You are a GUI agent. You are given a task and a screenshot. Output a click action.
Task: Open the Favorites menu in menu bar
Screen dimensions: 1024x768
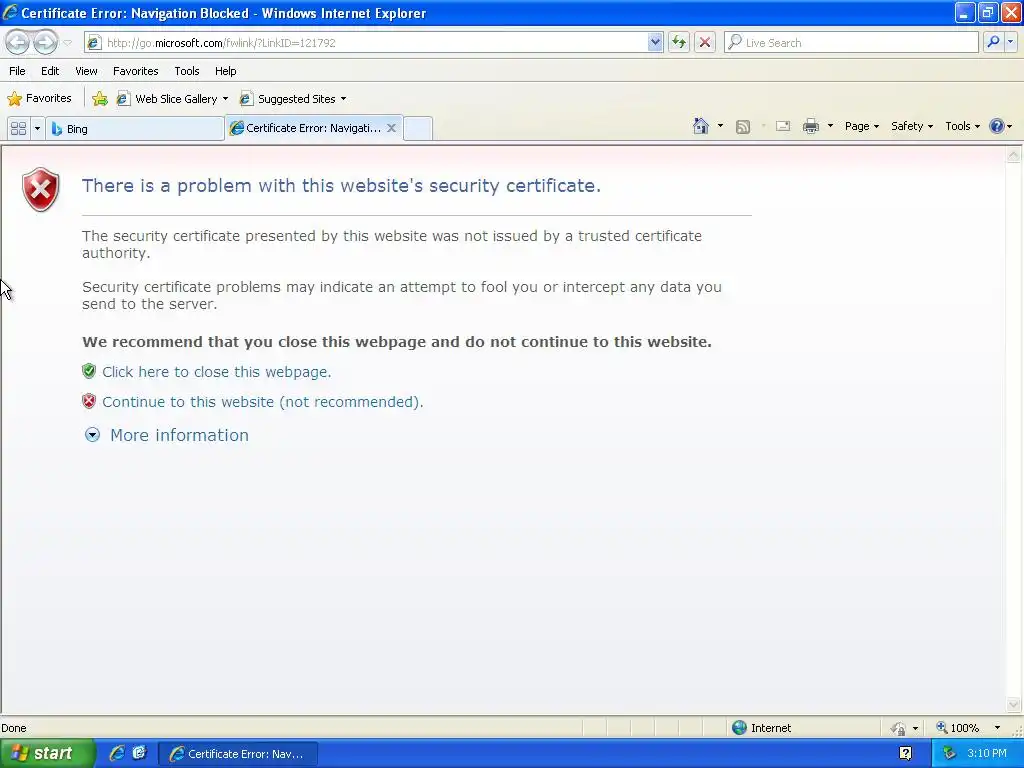[135, 71]
